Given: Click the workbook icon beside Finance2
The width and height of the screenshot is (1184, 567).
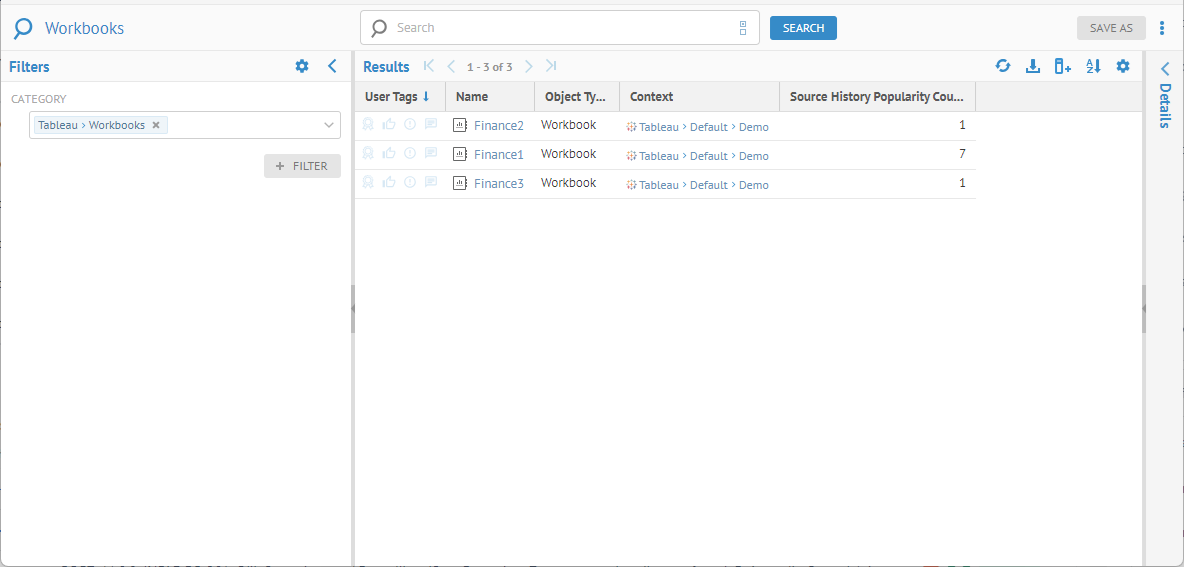Looking at the screenshot, I should pos(460,125).
